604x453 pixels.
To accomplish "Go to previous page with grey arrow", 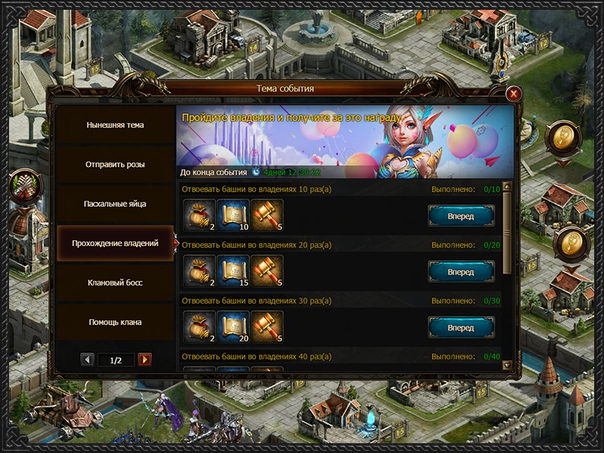I will click(x=87, y=360).
